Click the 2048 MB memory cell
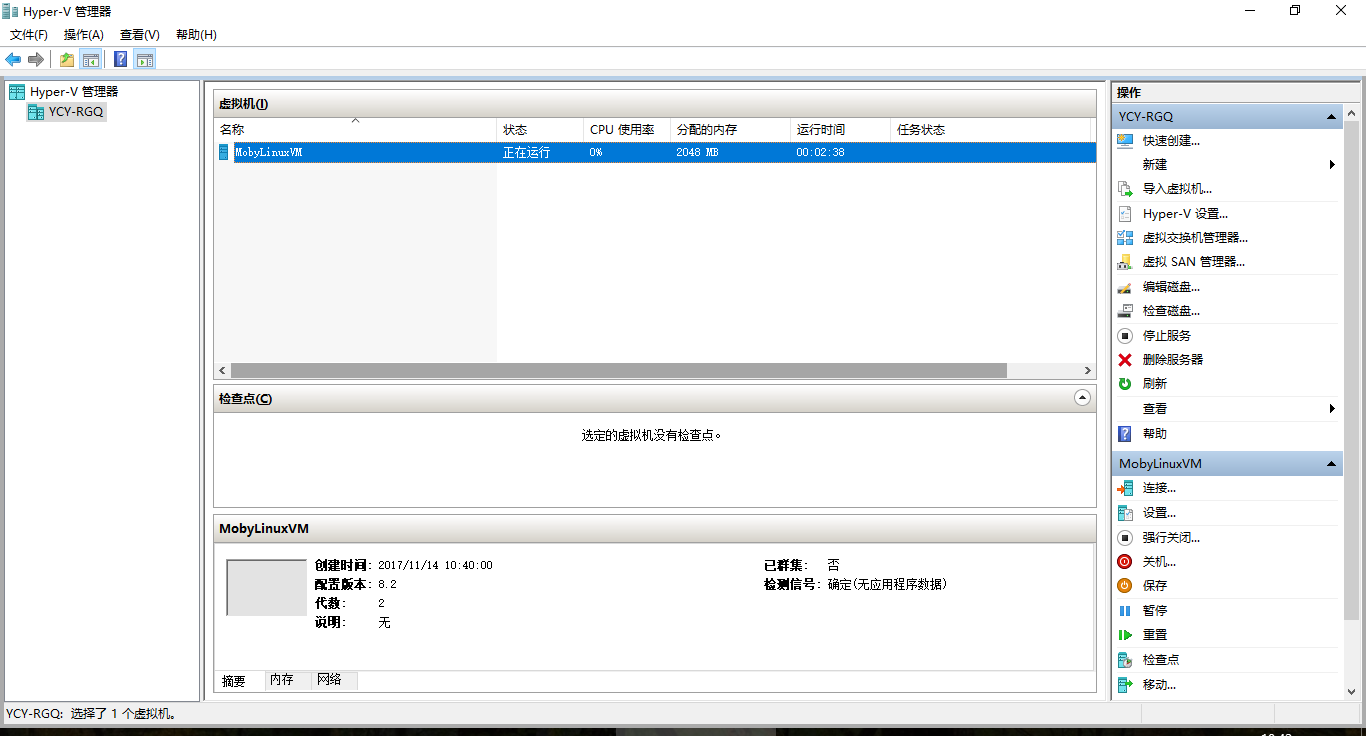Image resolution: width=1366 pixels, height=736 pixels. (x=697, y=153)
